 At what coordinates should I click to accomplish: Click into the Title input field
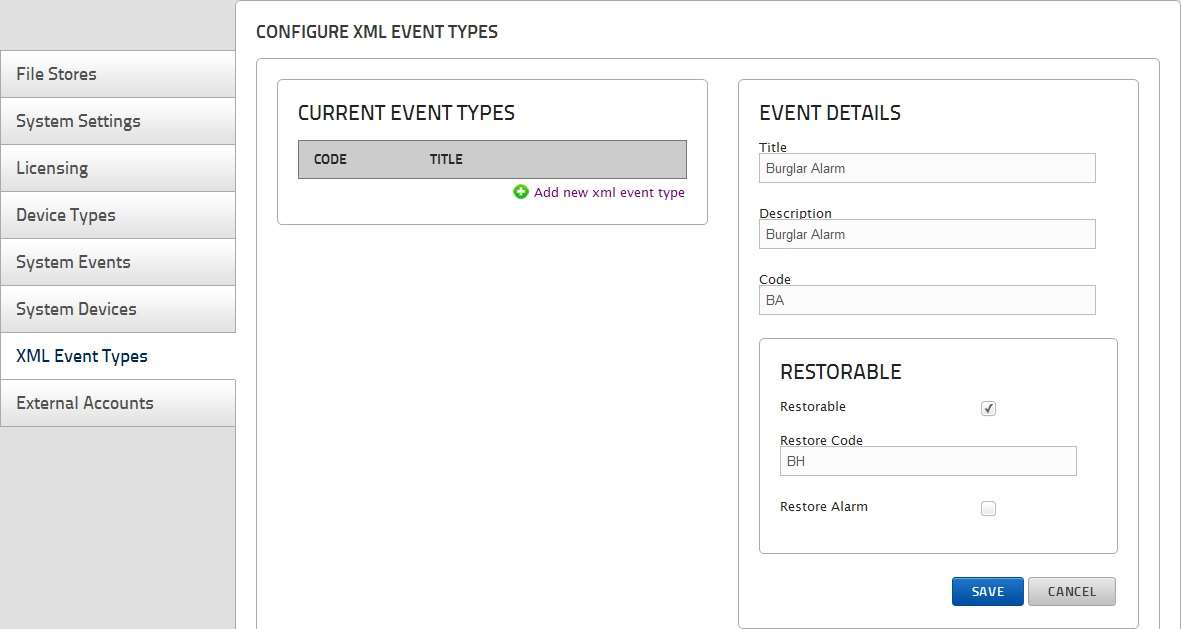coord(926,168)
